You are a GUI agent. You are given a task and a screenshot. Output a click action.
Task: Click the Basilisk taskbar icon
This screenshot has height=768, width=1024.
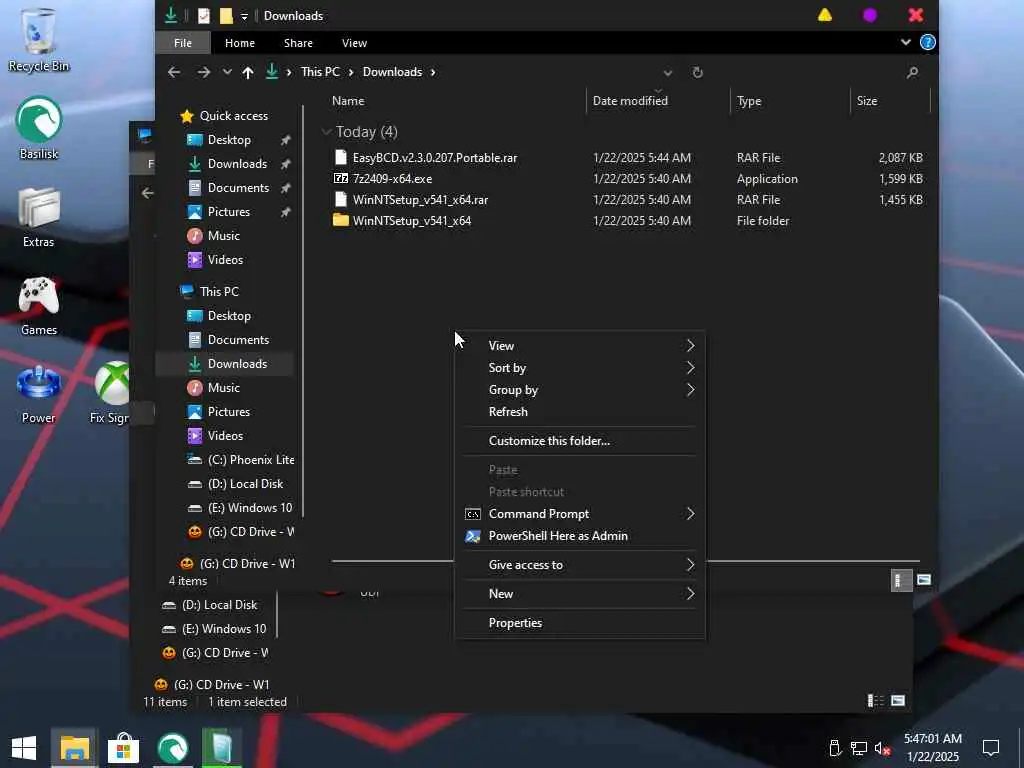(x=172, y=748)
